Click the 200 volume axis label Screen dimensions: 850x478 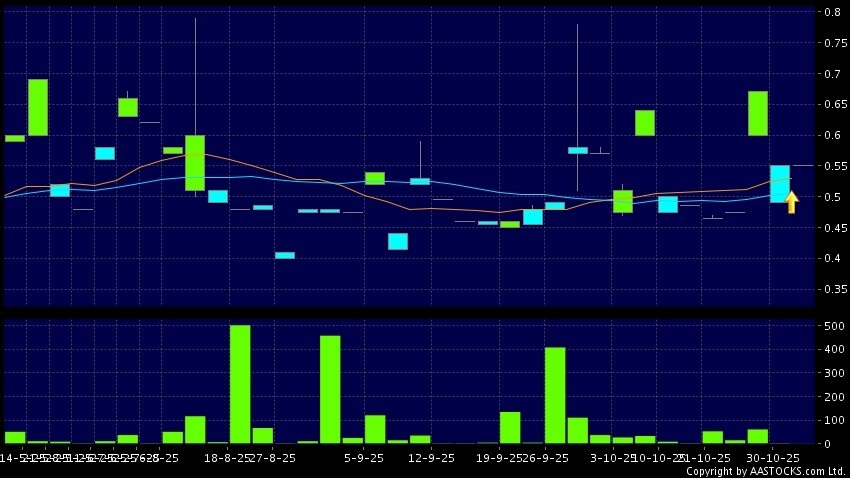coord(830,397)
